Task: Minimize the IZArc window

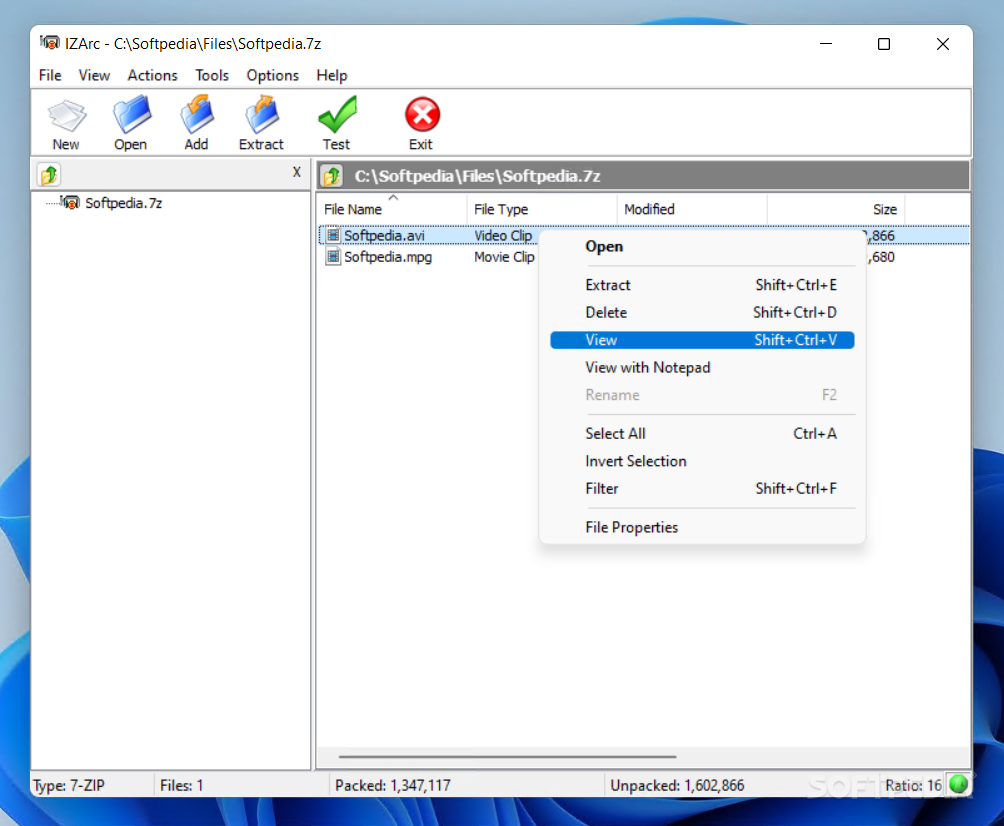Action: tap(826, 44)
